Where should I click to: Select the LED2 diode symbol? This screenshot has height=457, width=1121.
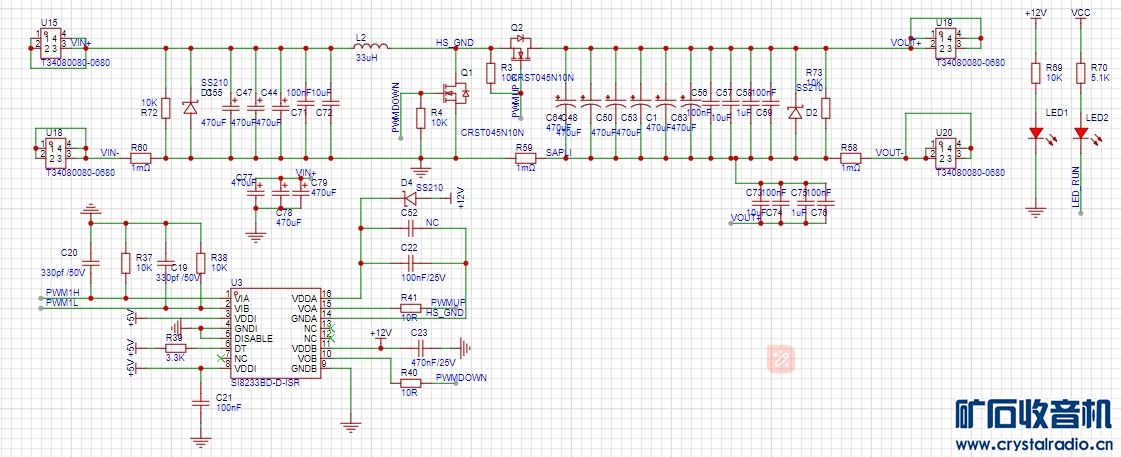[x=1080, y=133]
